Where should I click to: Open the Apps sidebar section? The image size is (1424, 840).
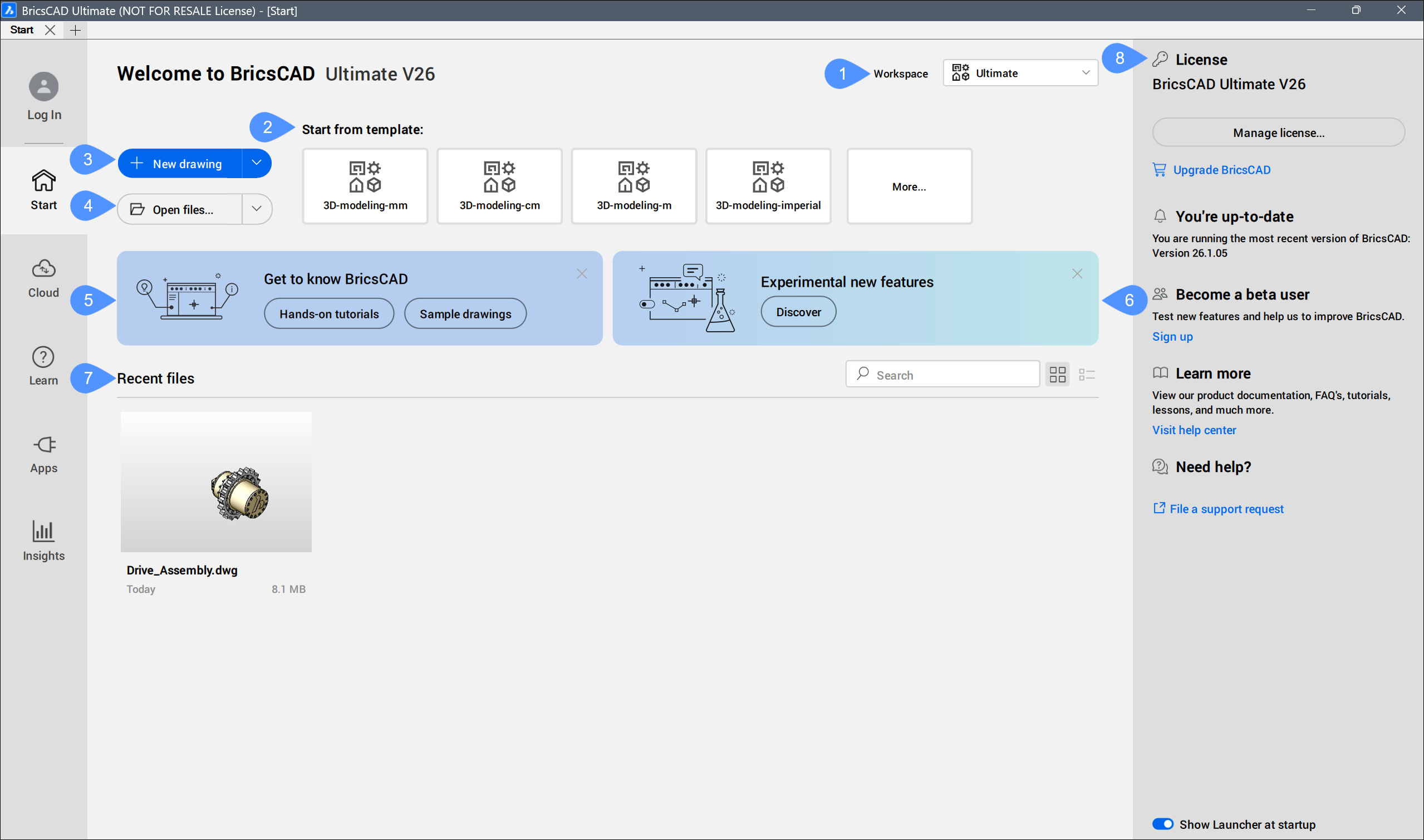(x=43, y=453)
